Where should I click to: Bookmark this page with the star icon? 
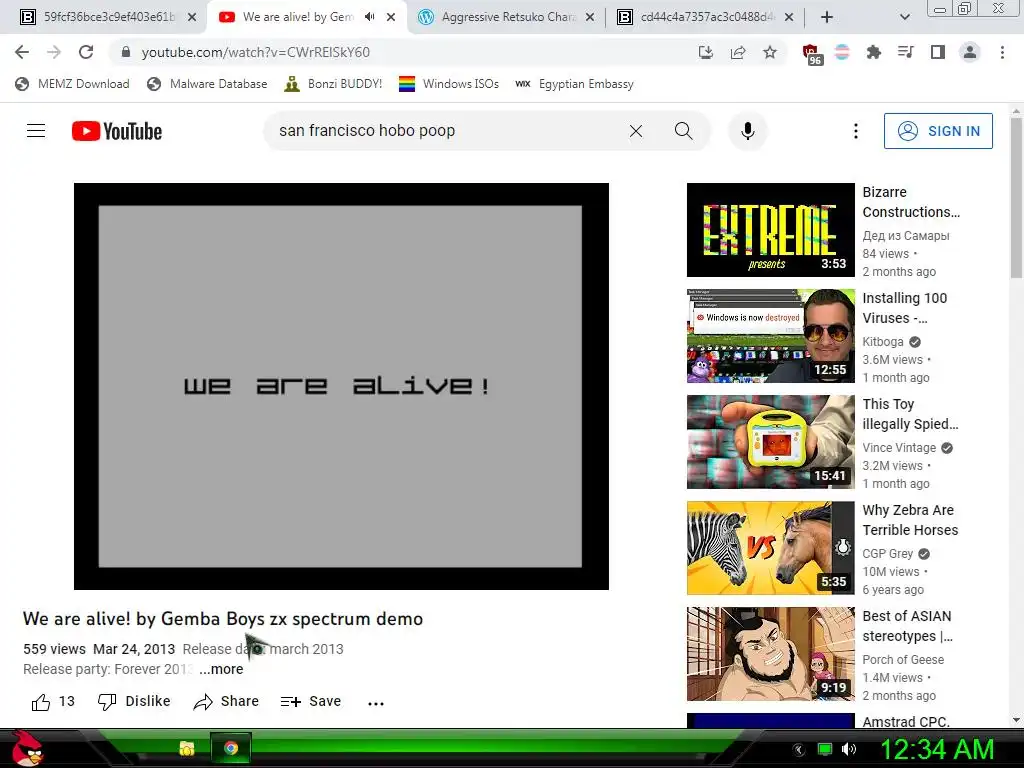coord(770,52)
